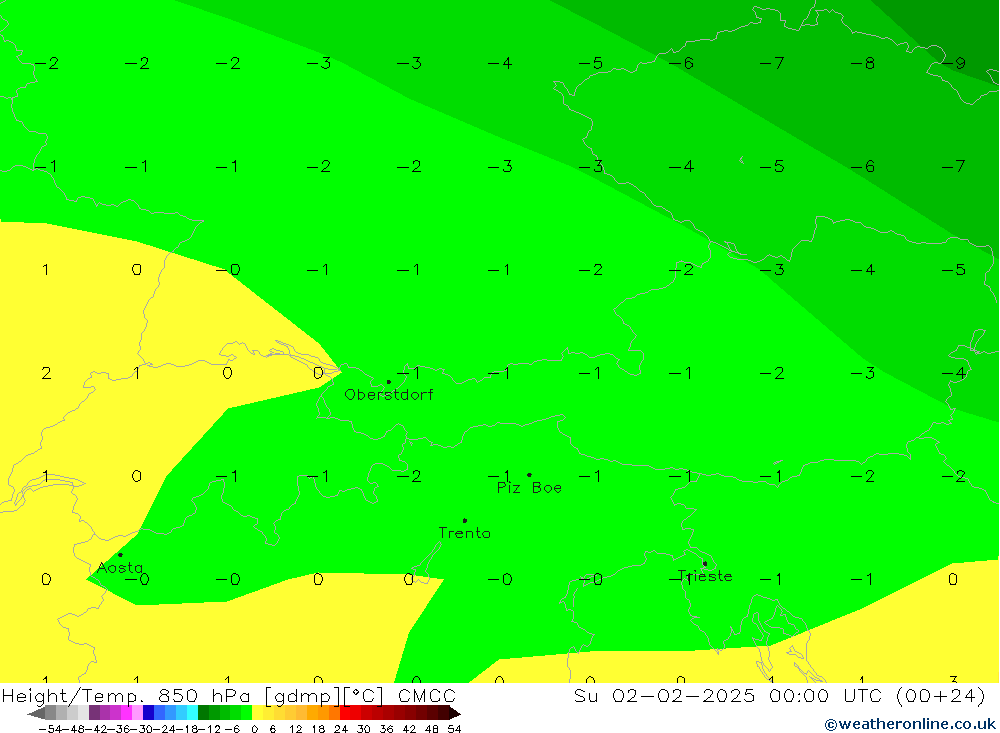
Task: Pick the cyan swatch in the color legend
Action: 192,714
